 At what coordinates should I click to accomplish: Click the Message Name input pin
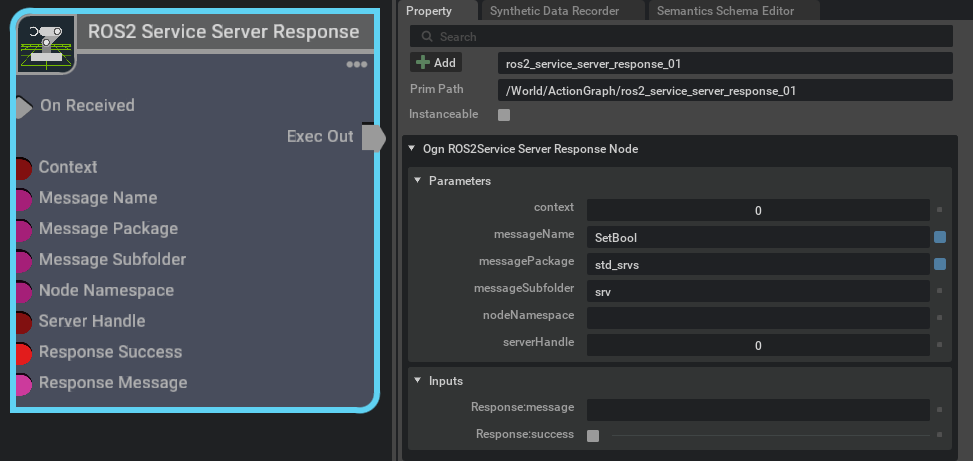[x=23, y=199]
